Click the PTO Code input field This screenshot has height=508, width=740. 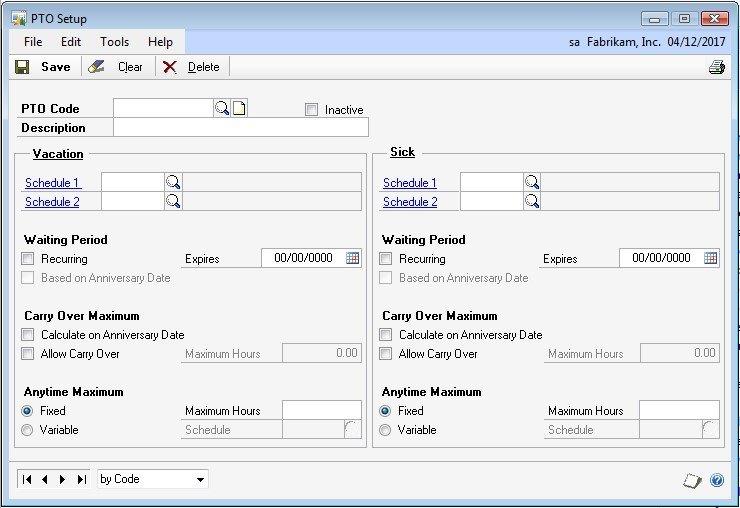[x=163, y=108]
